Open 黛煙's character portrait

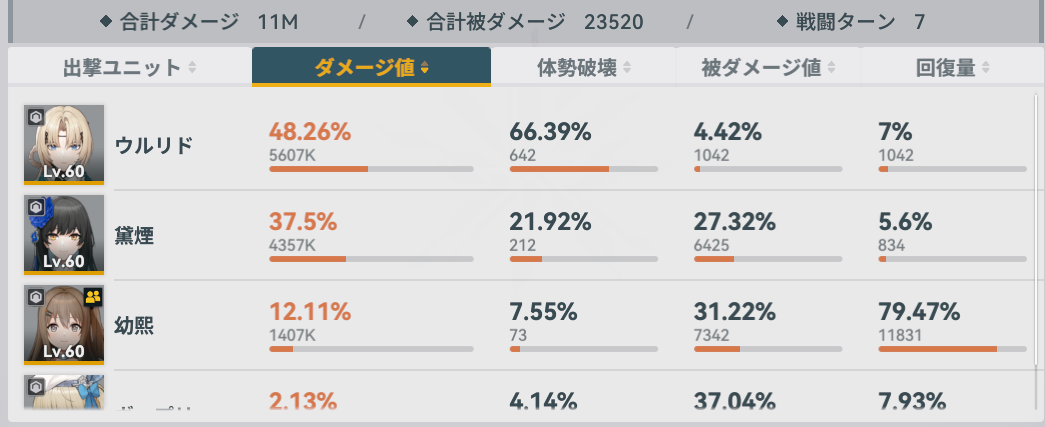pos(64,235)
